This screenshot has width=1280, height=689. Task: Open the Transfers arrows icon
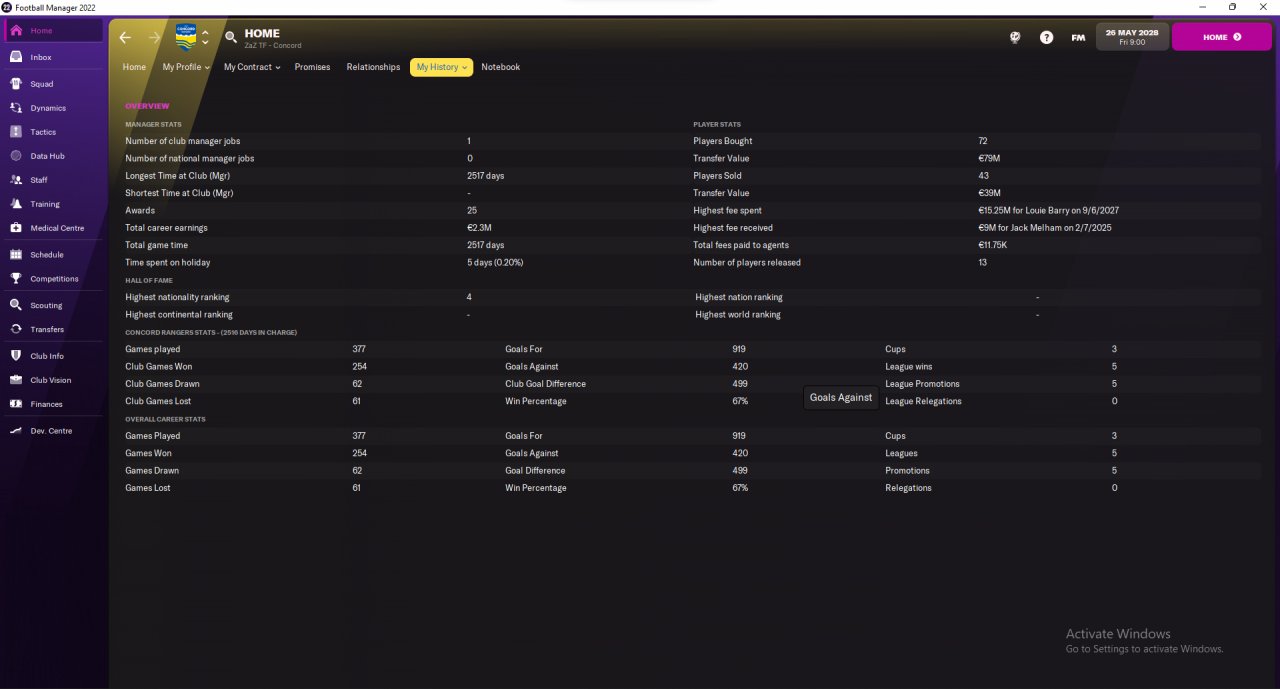(x=16, y=329)
